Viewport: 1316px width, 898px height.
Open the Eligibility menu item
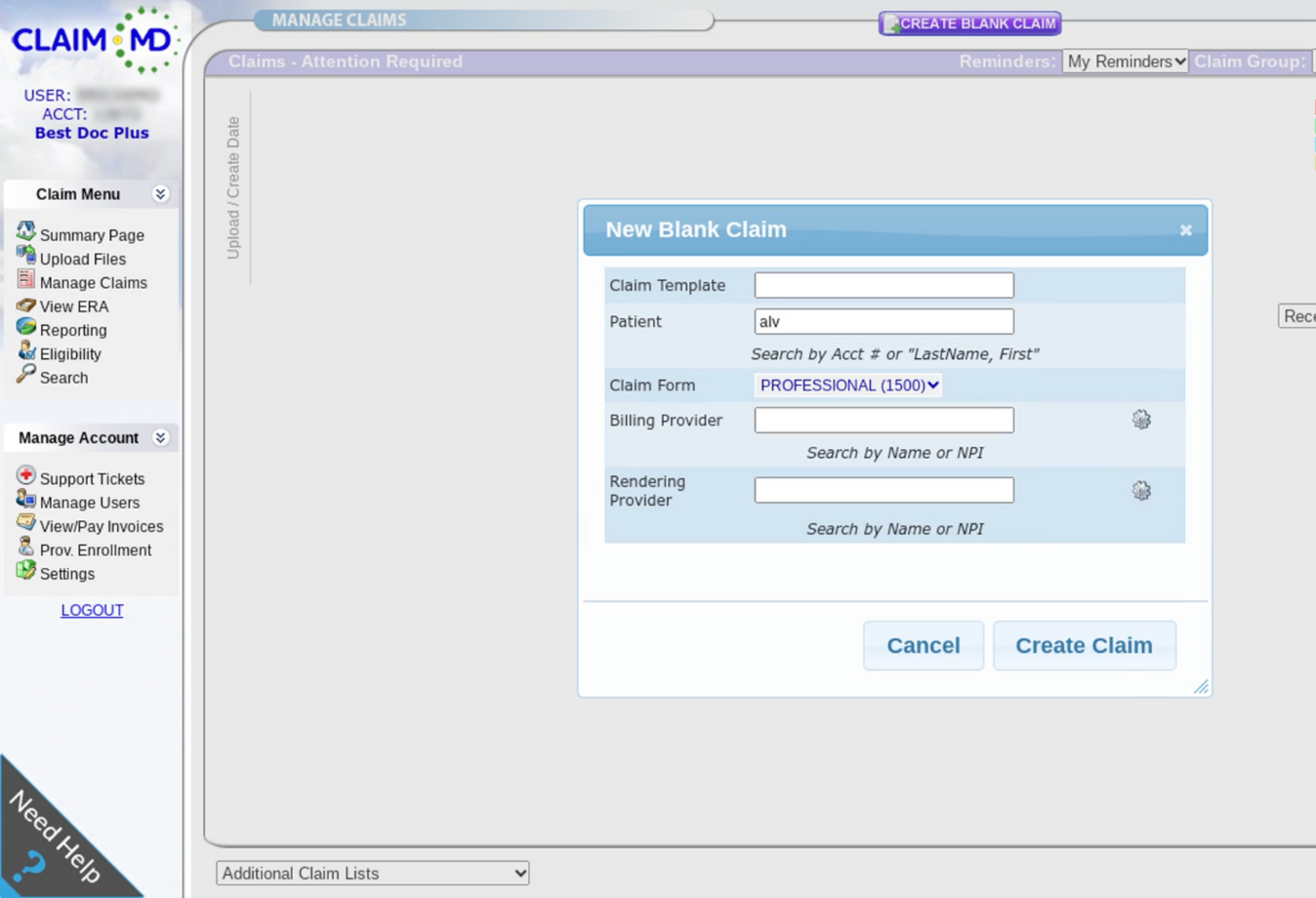tap(70, 354)
